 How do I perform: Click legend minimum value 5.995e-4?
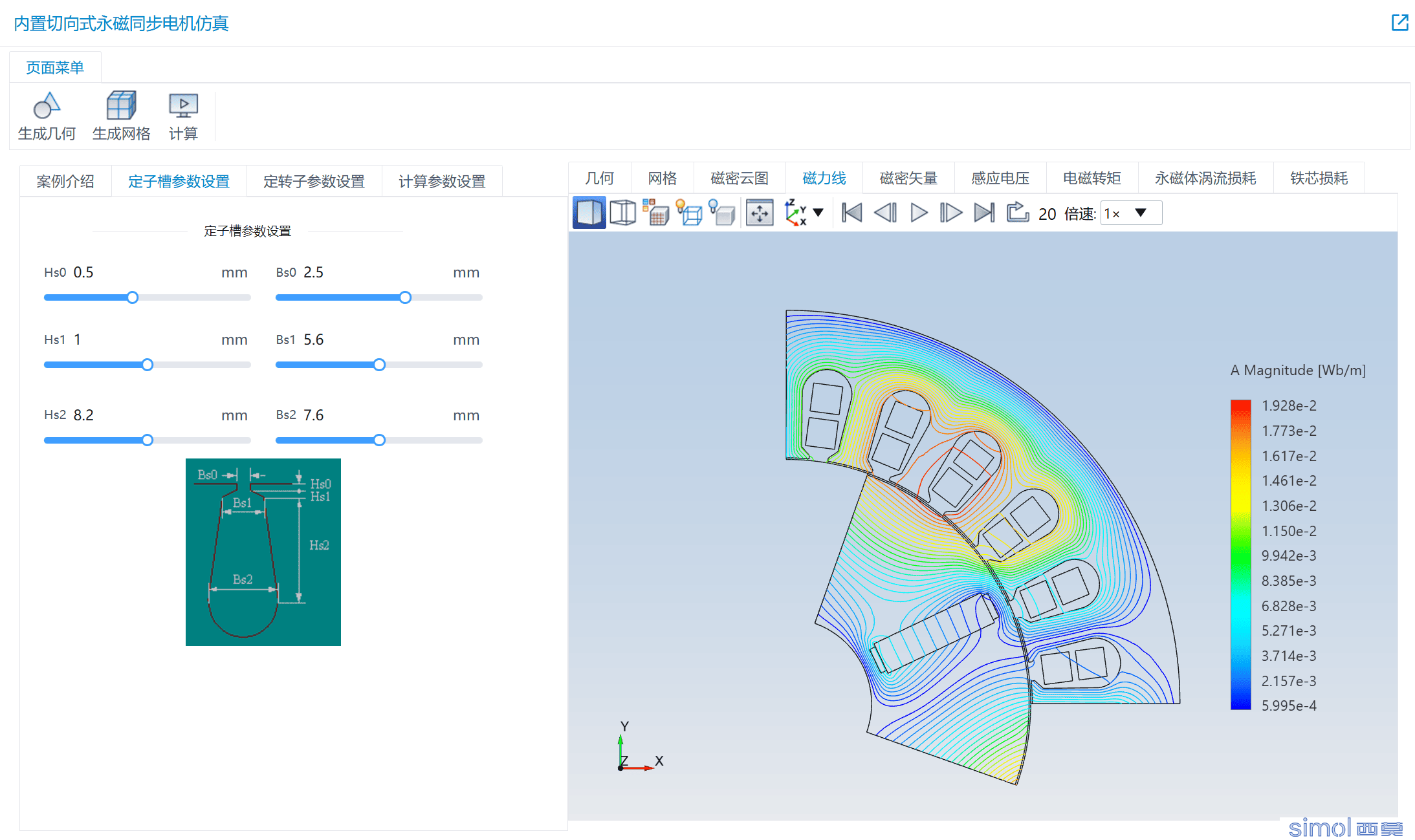[1289, 705]
